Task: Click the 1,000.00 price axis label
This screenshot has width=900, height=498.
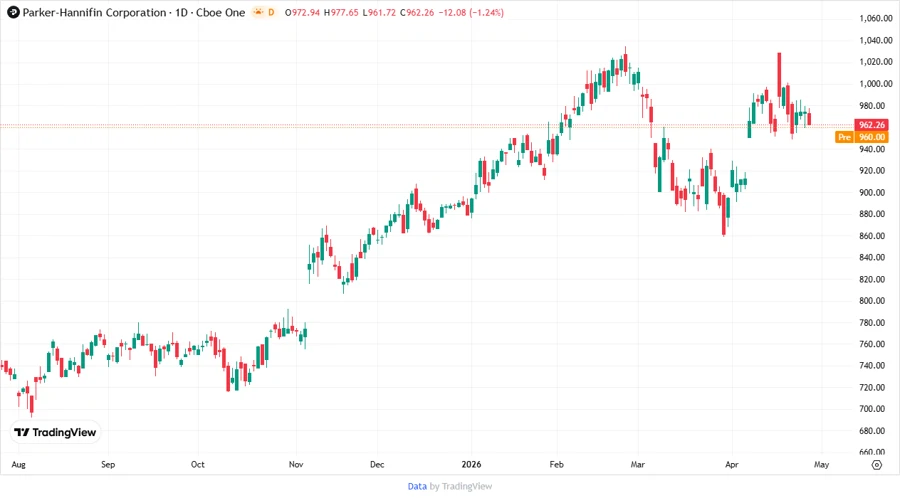Action: tap(876, 84)
